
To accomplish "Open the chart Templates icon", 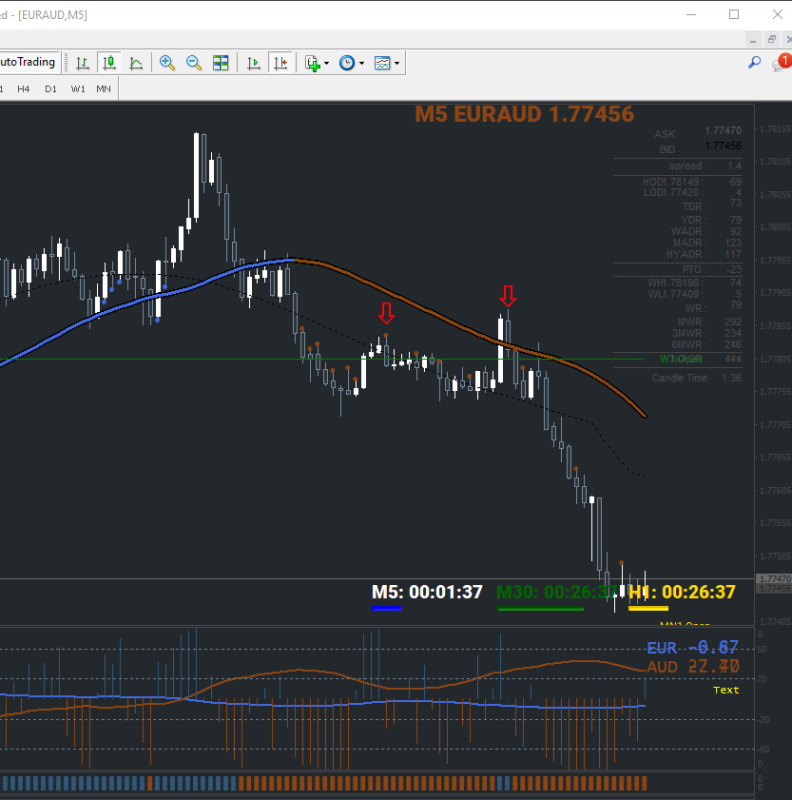I will point(382,63).
